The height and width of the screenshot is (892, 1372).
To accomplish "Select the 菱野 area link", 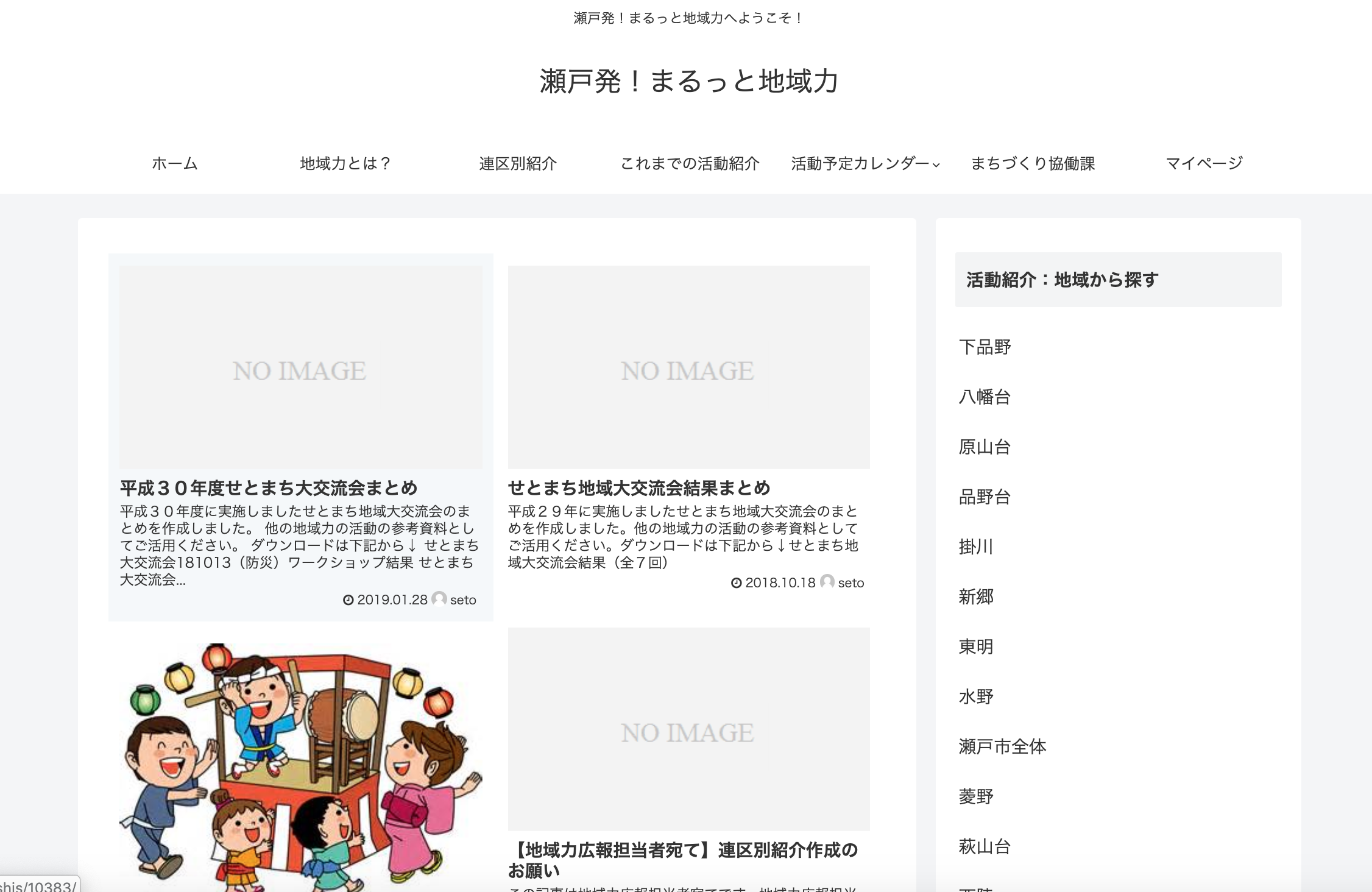I will tap(976, 797).
